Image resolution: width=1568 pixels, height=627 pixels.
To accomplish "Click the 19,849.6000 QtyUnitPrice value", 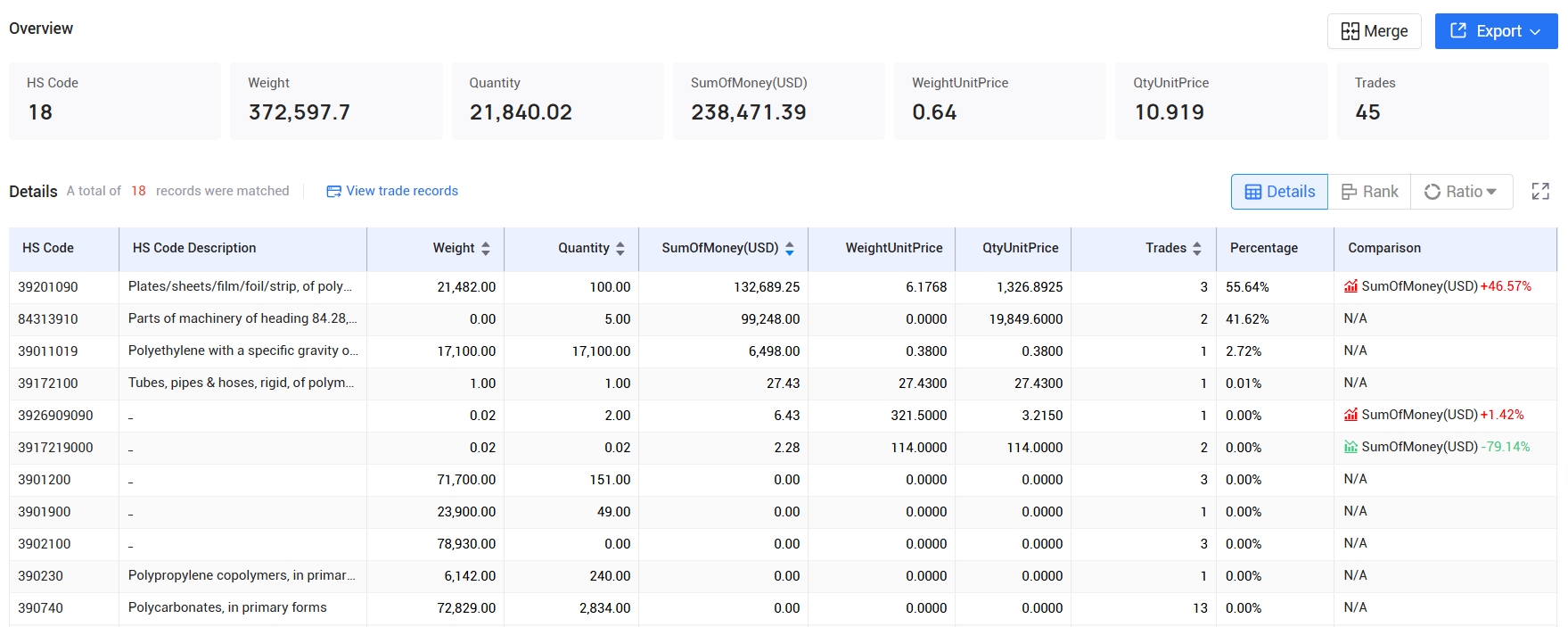I will pos(1026,319).
